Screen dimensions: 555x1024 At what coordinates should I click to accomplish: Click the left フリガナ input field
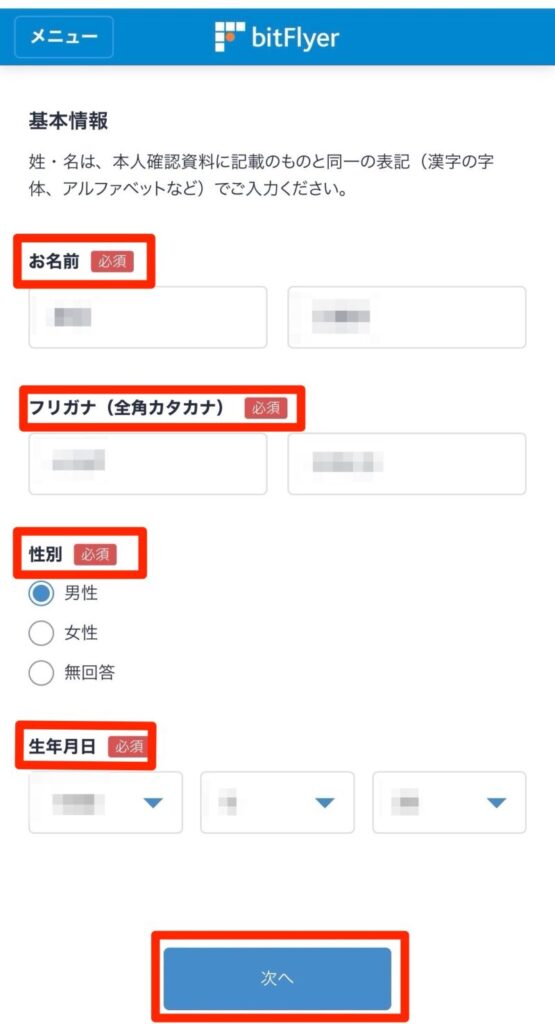pos(148,463)
